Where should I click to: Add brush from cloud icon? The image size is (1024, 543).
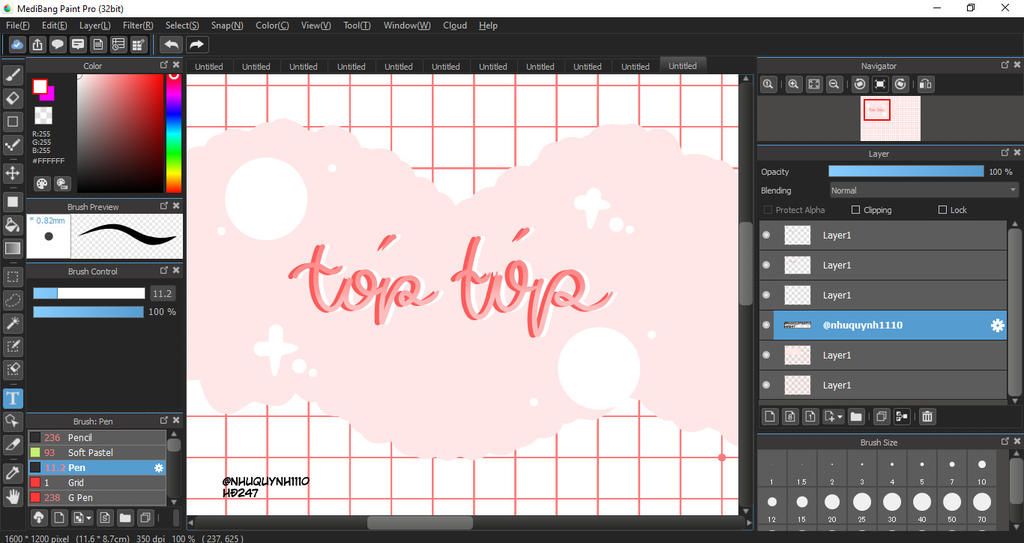coord(39,518)
